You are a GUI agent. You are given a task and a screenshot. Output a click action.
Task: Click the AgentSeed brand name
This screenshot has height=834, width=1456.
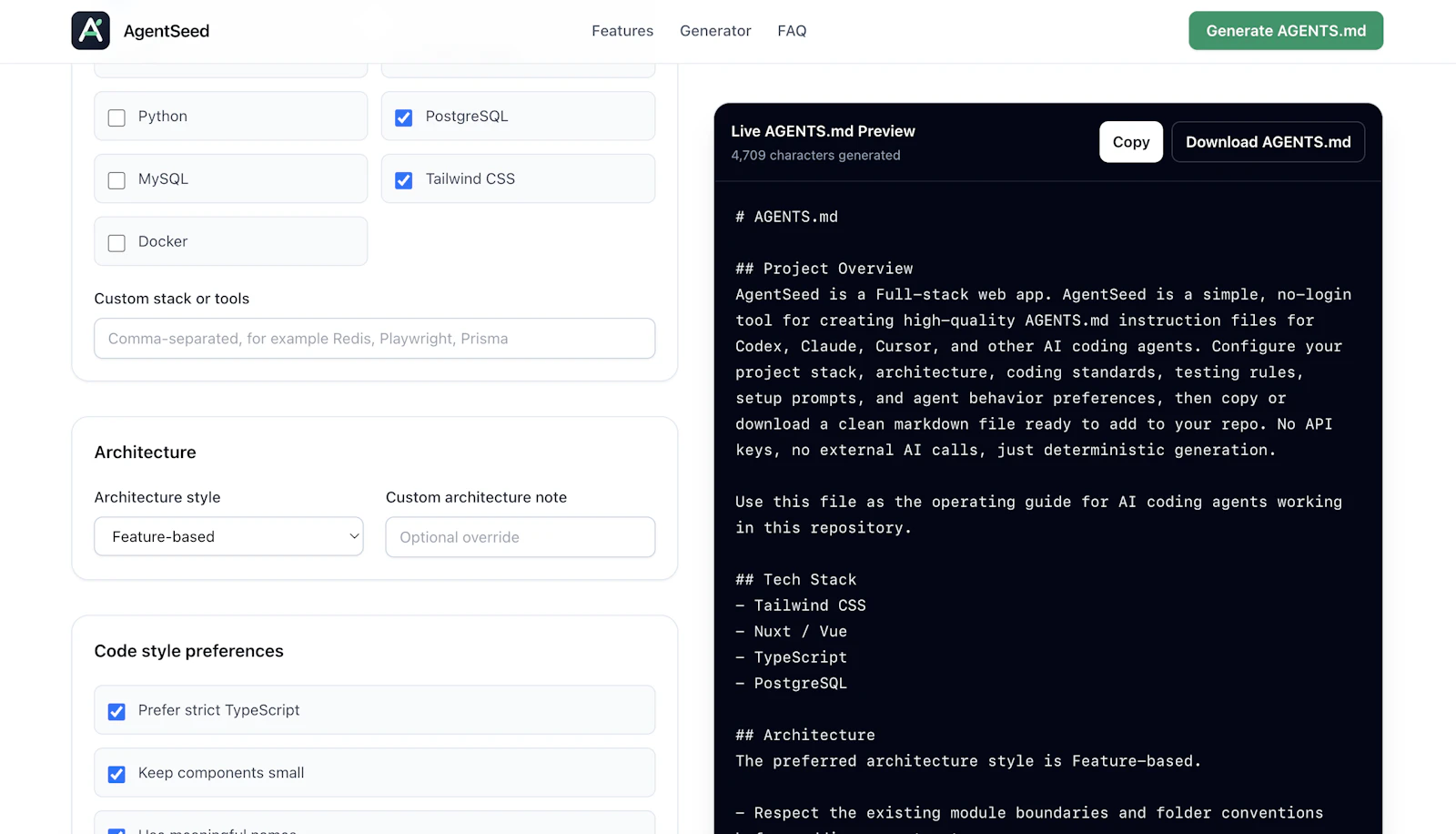click(167, 31)
